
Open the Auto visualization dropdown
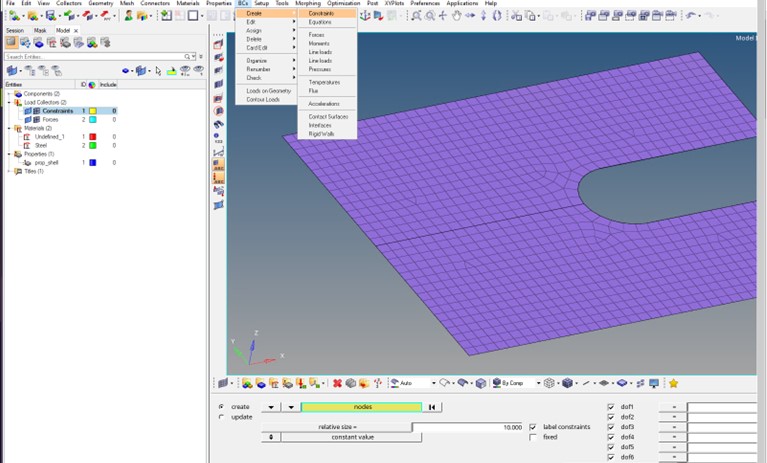(433, 383)
